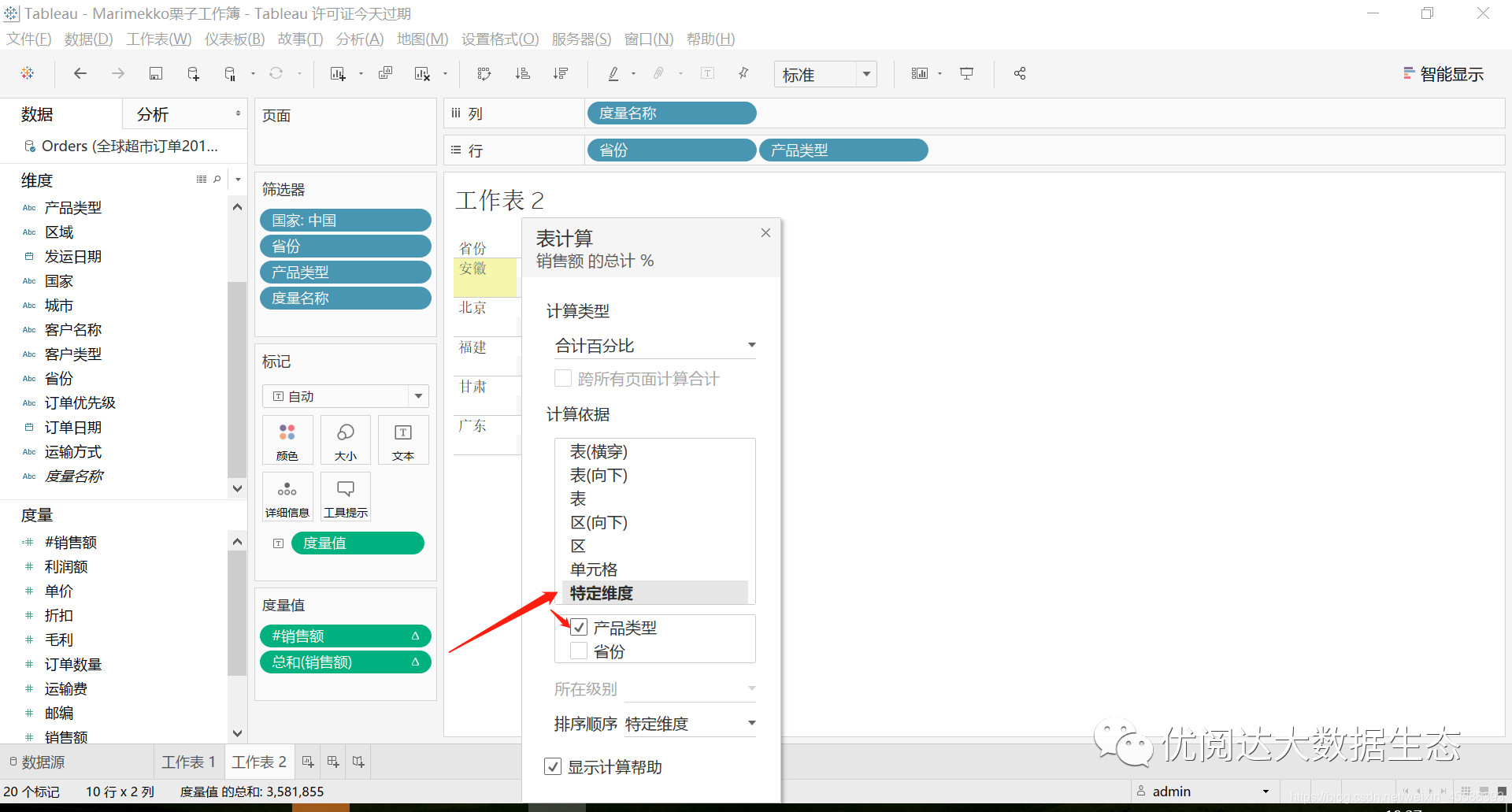The width and height of the screenshot is (1512, 812).
Task: Click the undo back arrow
Action: pos(80,73)
